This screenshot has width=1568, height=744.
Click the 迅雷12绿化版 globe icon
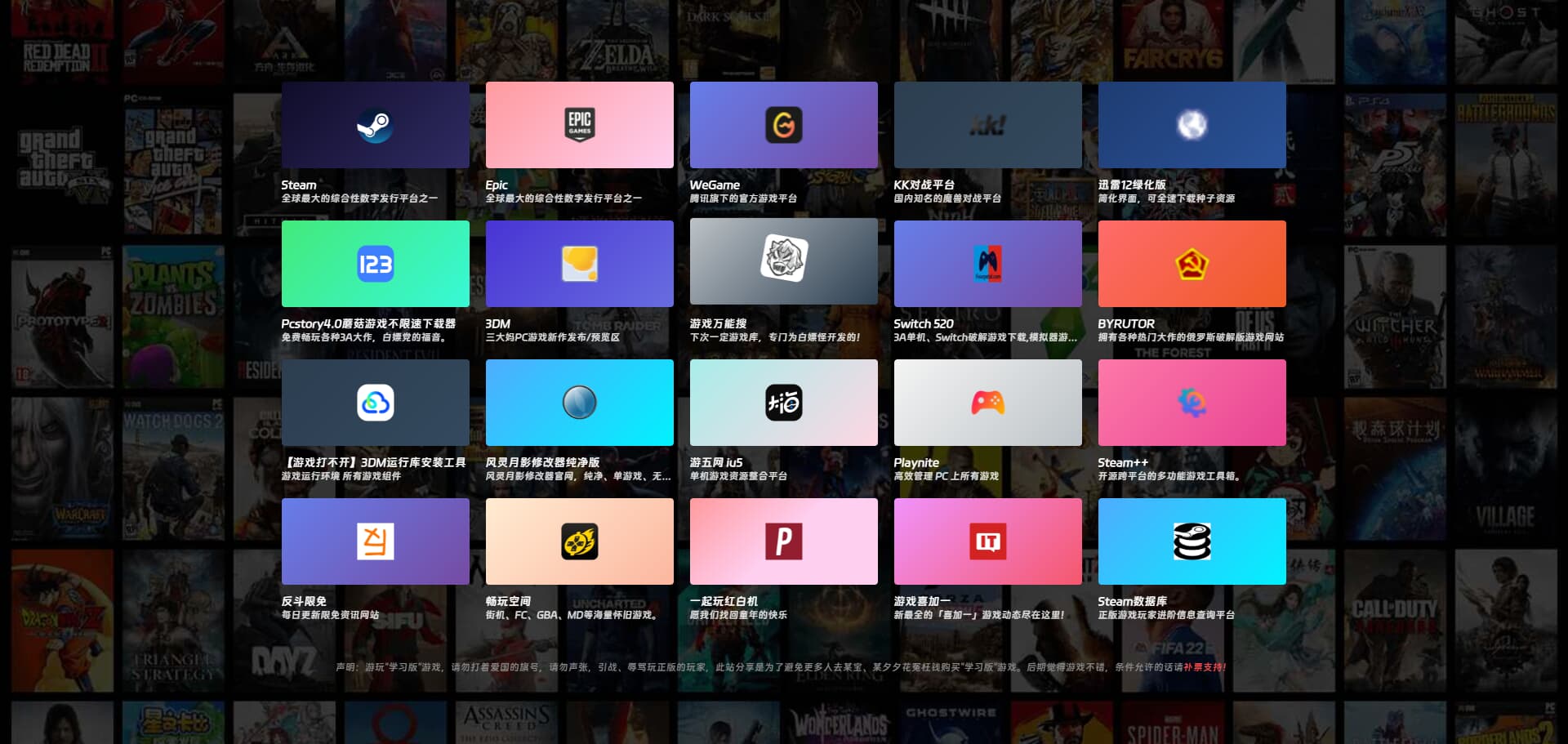pyautogui.click(x=1192, y=125)
